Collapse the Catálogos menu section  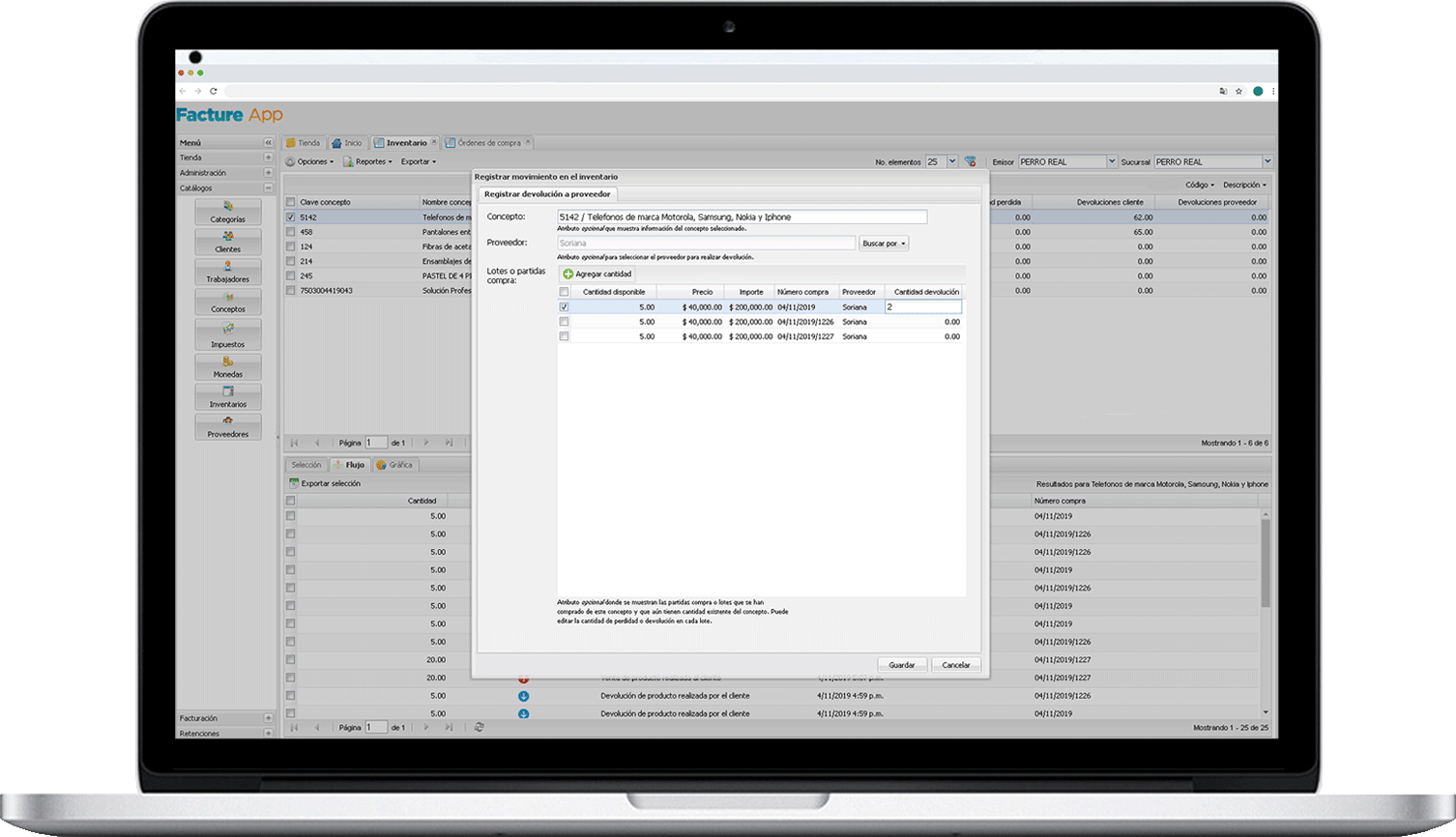click(x=268, y=188)
